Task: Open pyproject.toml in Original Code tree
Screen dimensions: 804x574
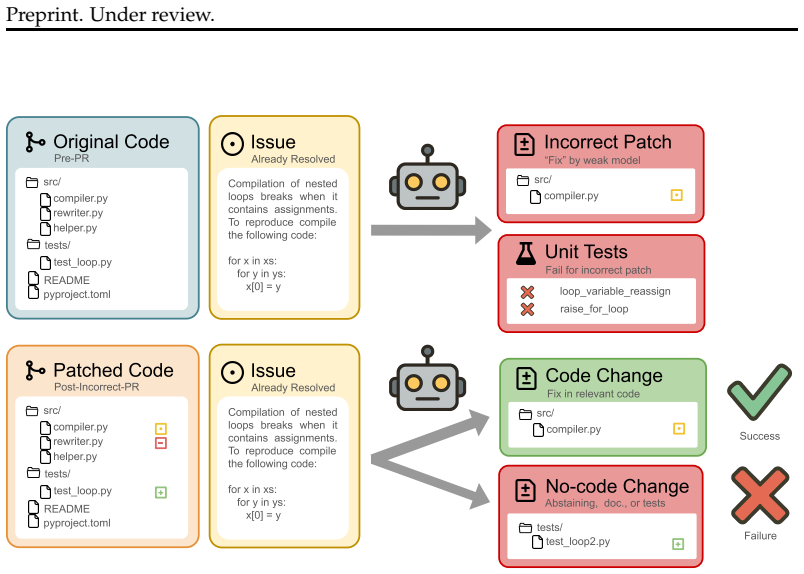Action: (77, 294)
